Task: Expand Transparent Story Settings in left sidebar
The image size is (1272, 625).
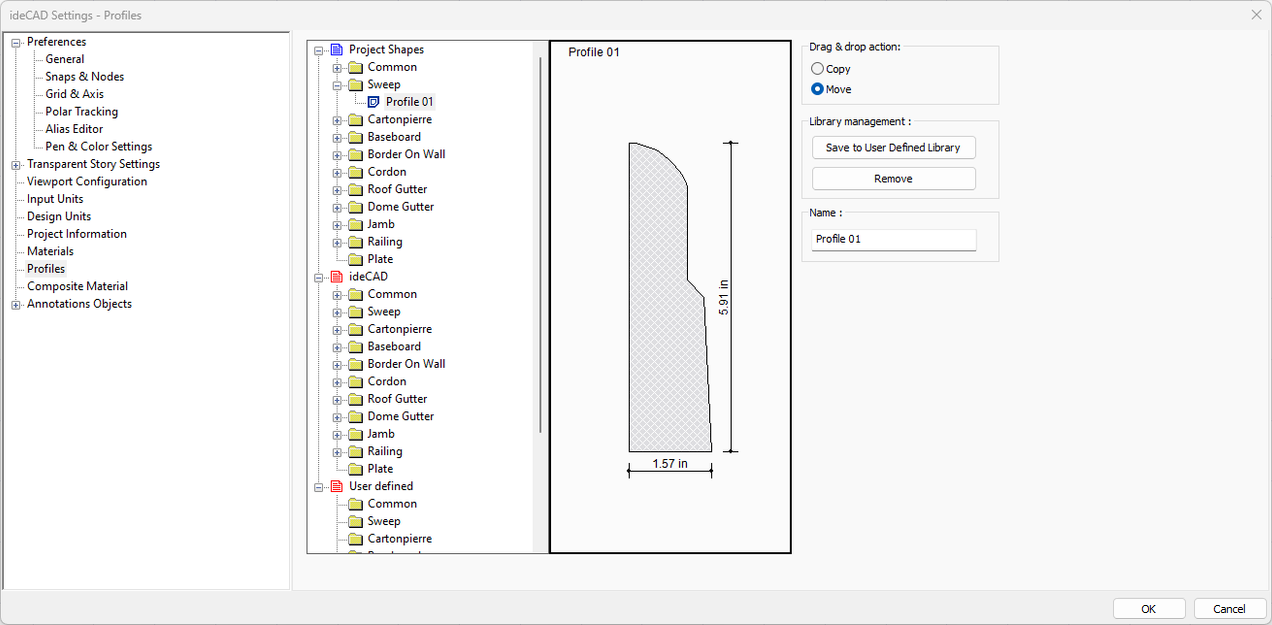Action: tap(15, 163)
